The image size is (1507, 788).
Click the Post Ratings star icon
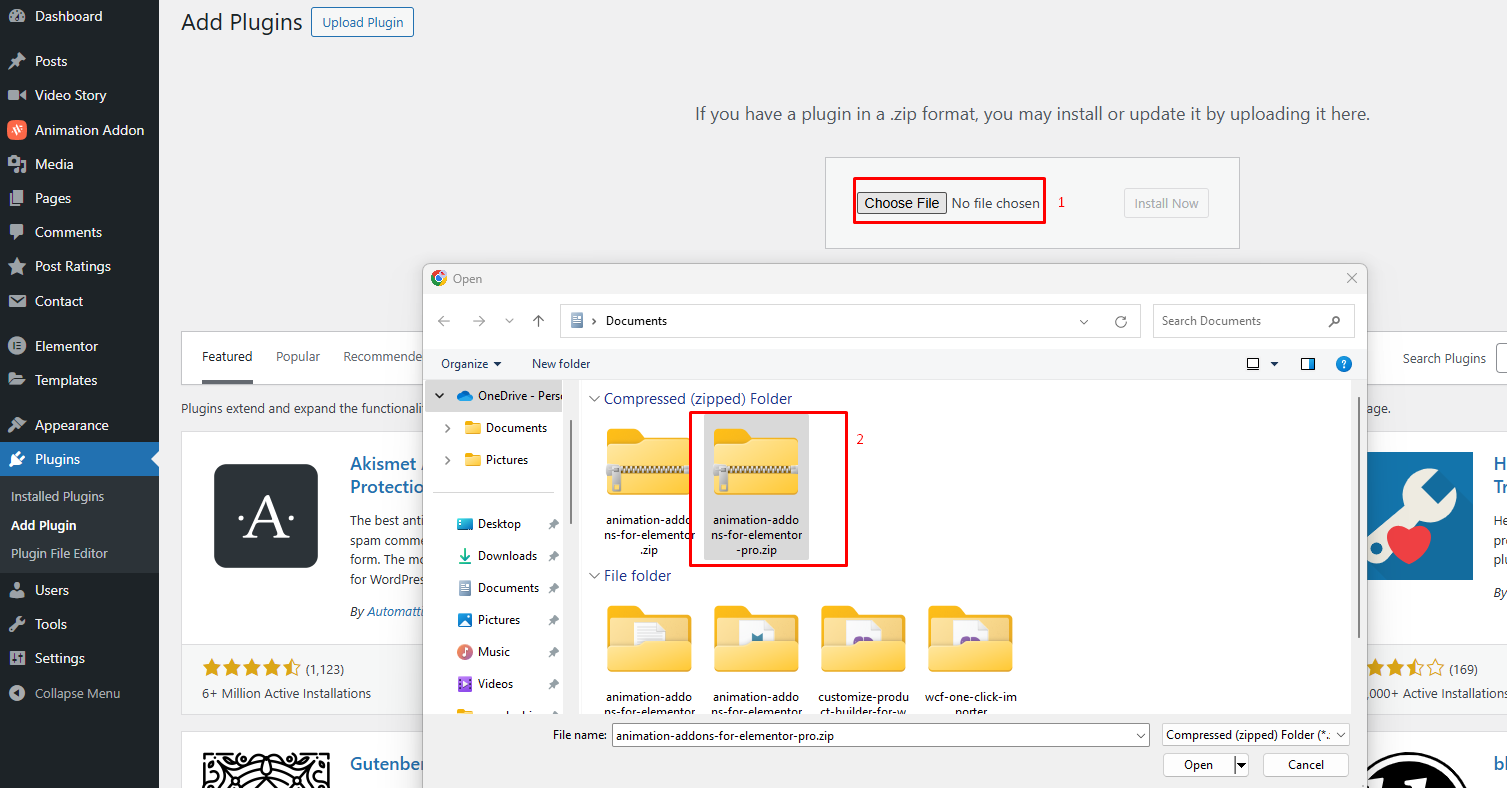(17, 266)
